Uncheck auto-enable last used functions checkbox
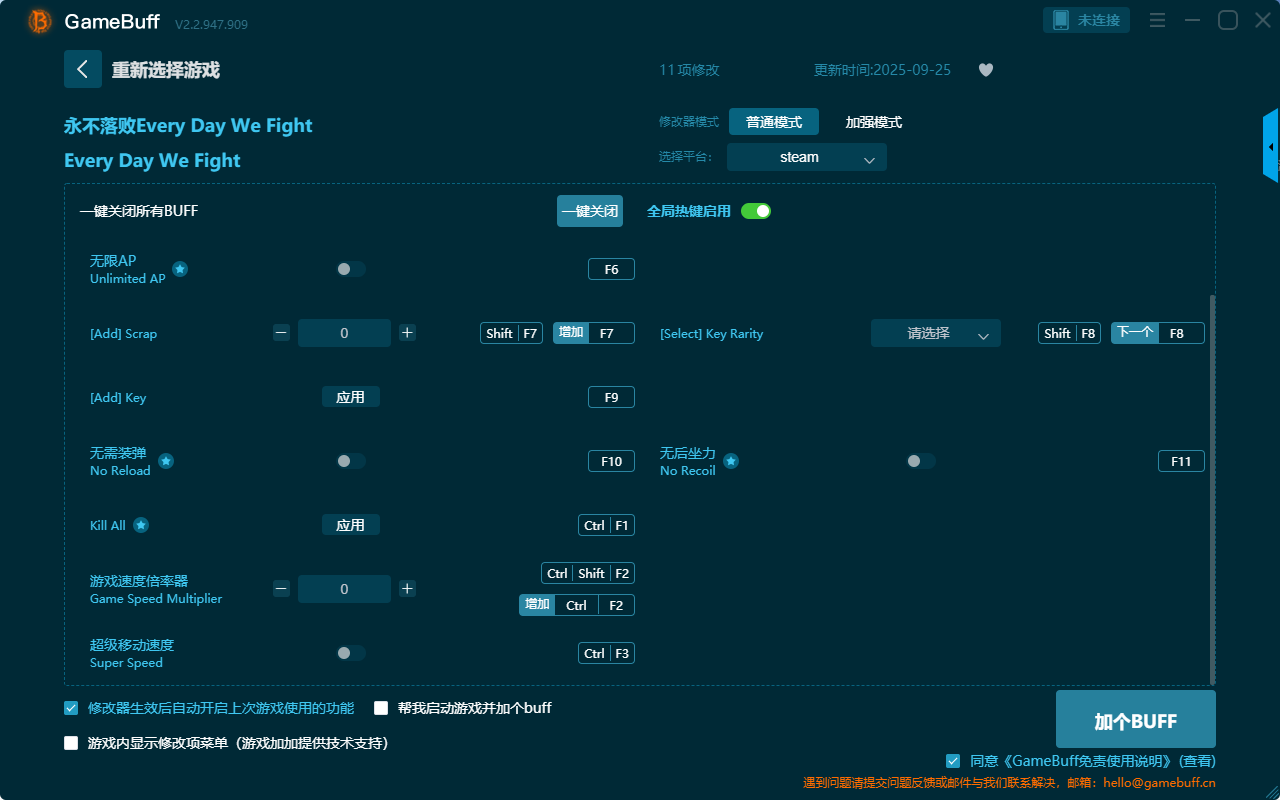 (x=71, y=708)
